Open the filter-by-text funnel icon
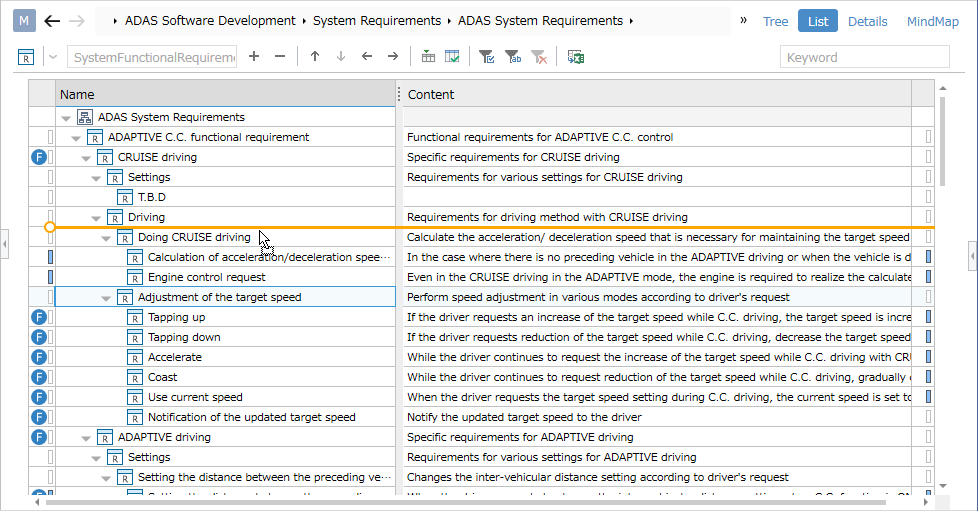Screen dimensions: 978x511 513,57
